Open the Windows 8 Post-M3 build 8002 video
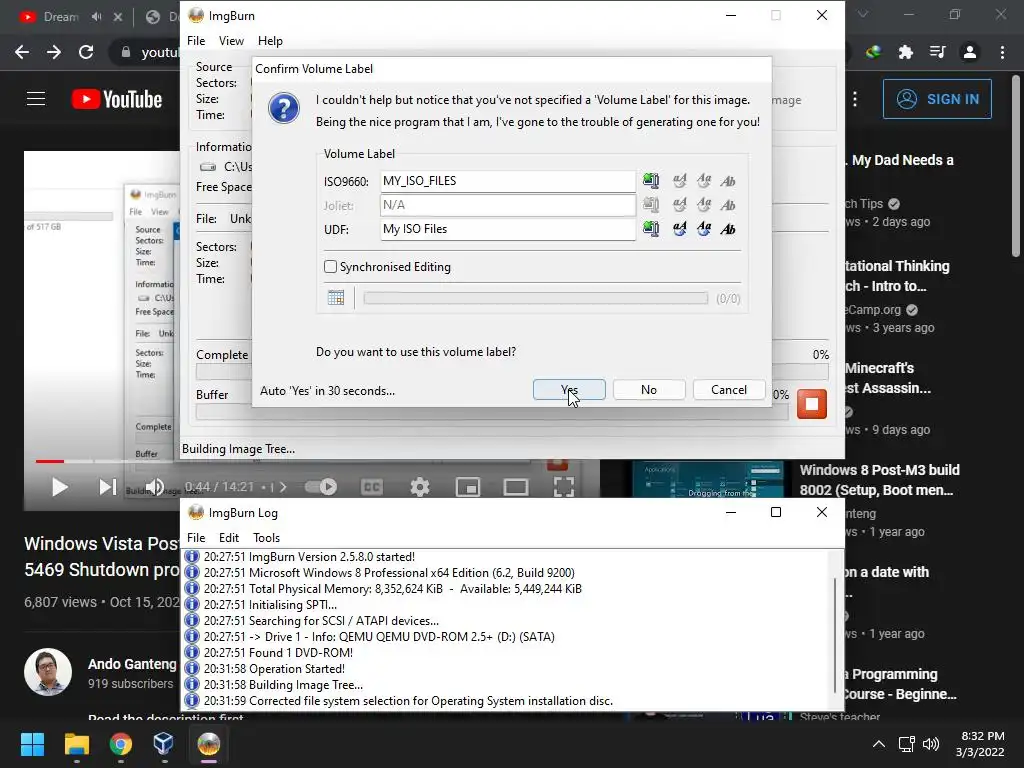This screenshot has width=1024, height=768. point(879,480)
